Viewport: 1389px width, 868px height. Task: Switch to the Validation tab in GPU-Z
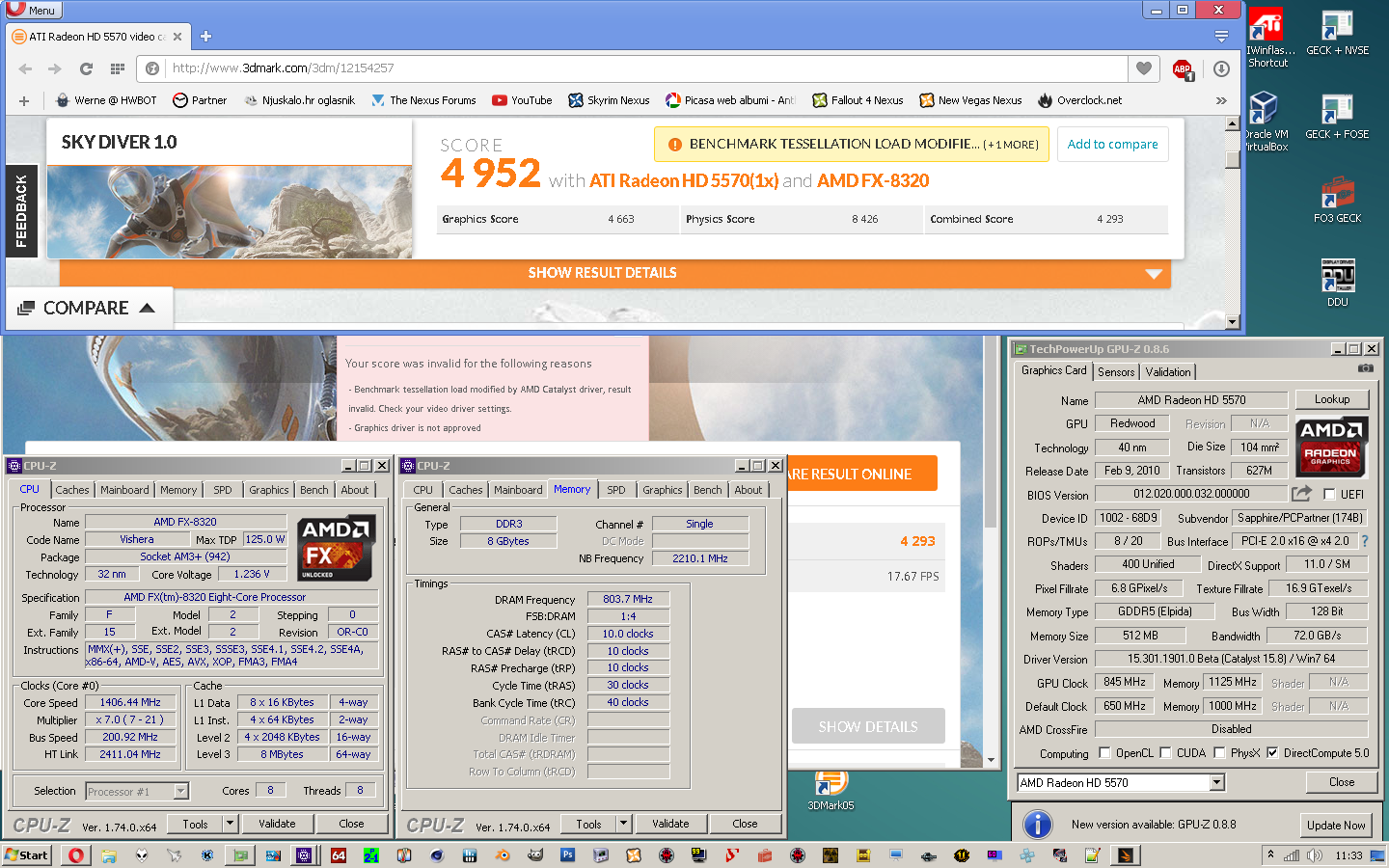pos(1168,372)
